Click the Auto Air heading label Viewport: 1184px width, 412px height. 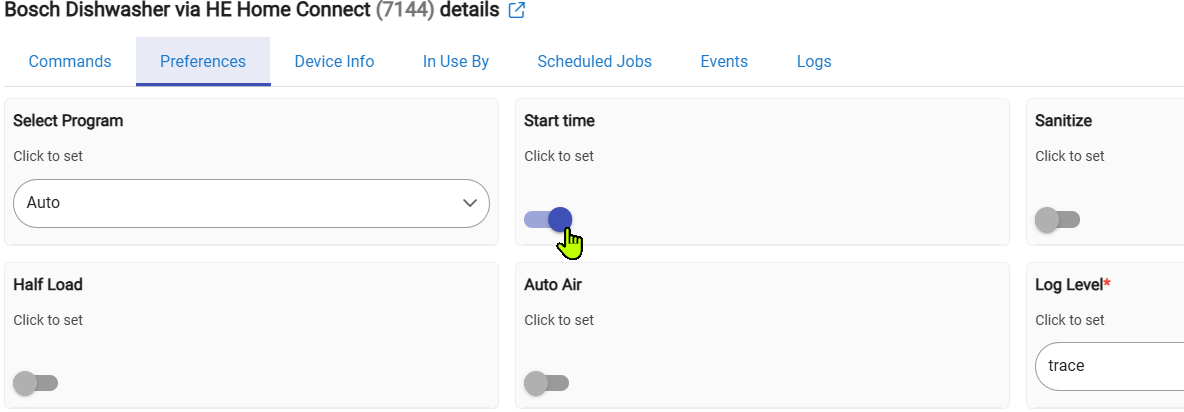[x=553, y=285]
